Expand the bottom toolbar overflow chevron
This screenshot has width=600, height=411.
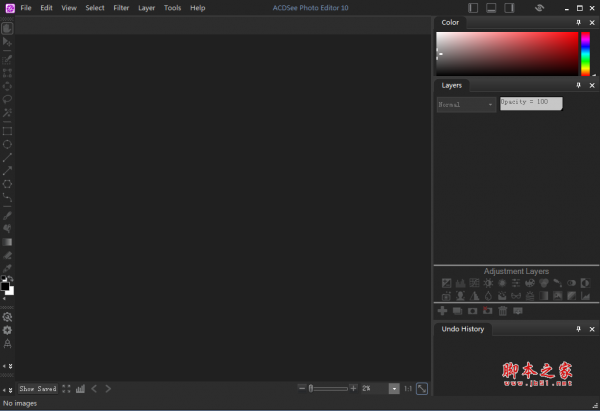click(x=10, y=390)
